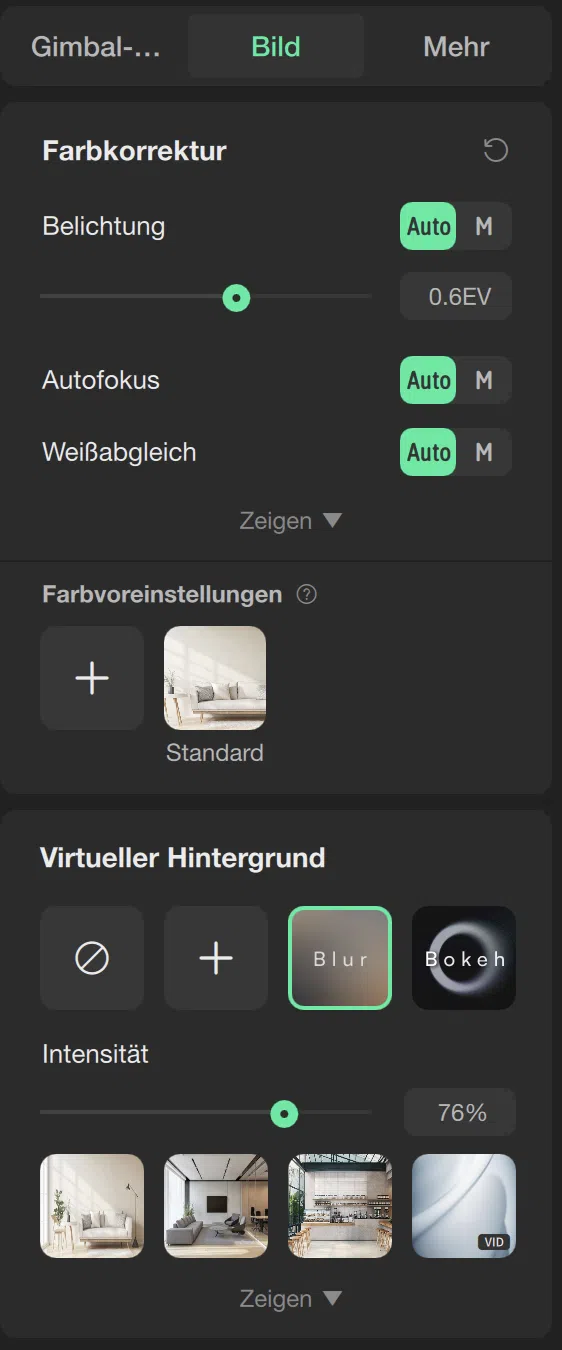Expand Zeigen under the virtual background thumbnails

[290, 1299]
